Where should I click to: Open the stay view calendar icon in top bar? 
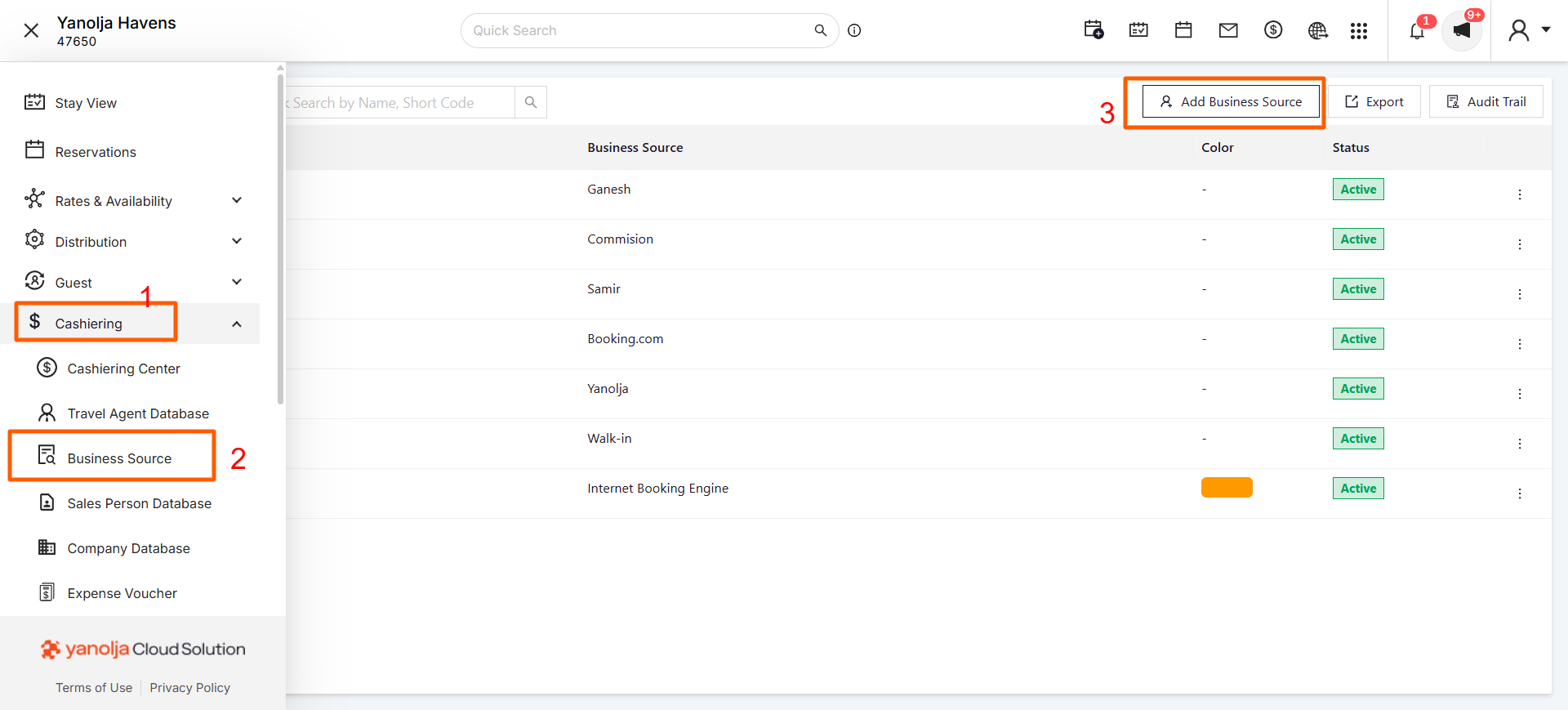coord(1138,30)
